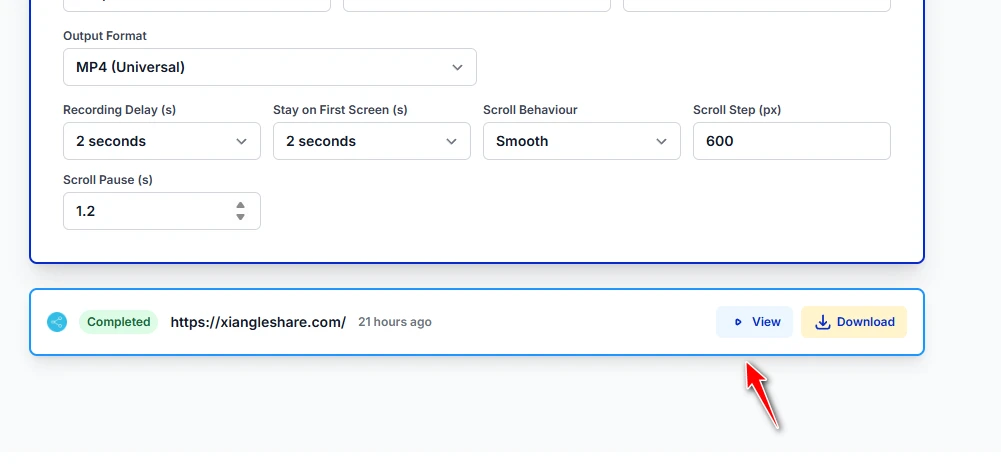The height and width of the screenshot is (467, 1001).
Task: Click the Output Format chevron arrow
Action: click(457, 68)
